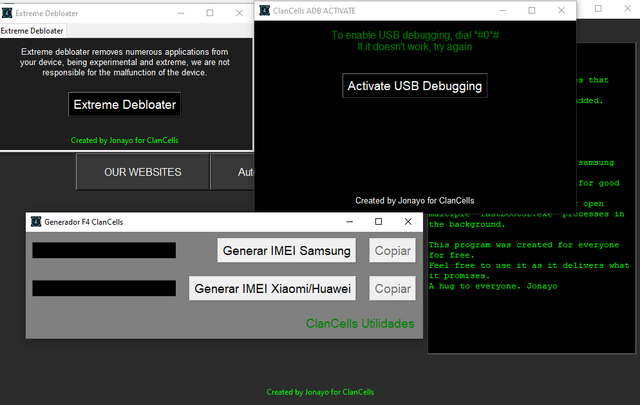This screenshot has width=640, height=405.
Task: Close the background main window
Action: point(627,9)
